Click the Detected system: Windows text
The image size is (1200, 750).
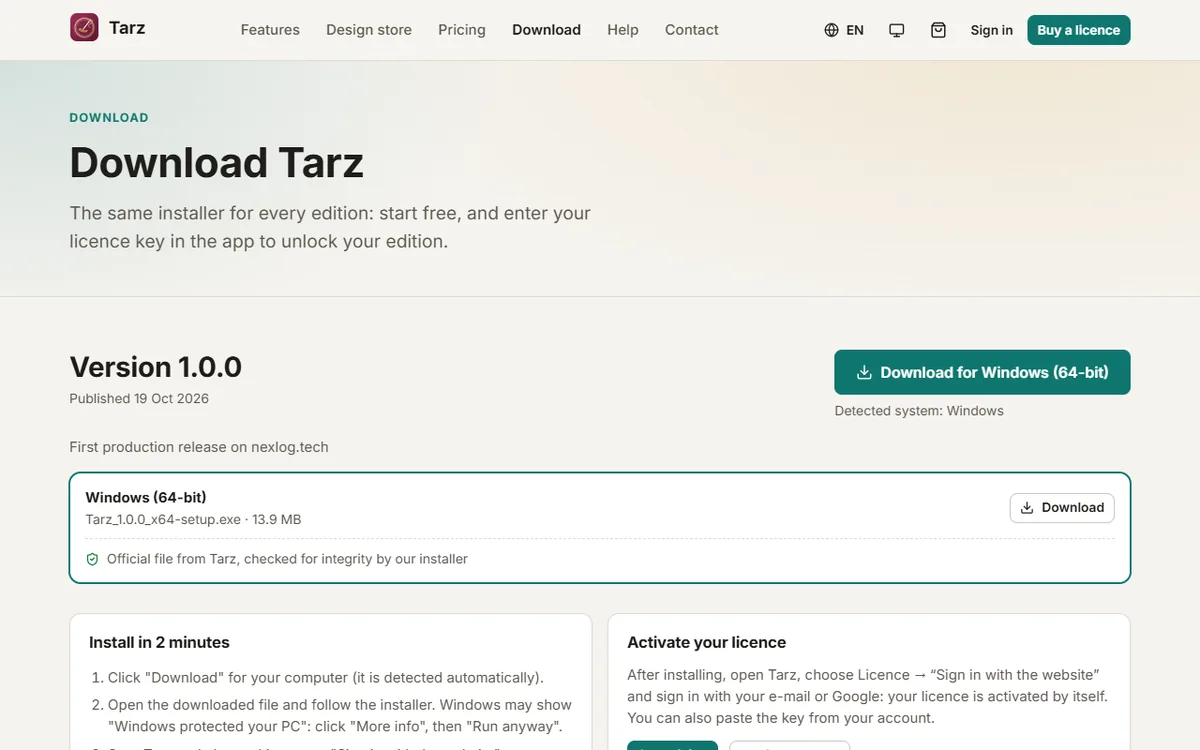919,410
